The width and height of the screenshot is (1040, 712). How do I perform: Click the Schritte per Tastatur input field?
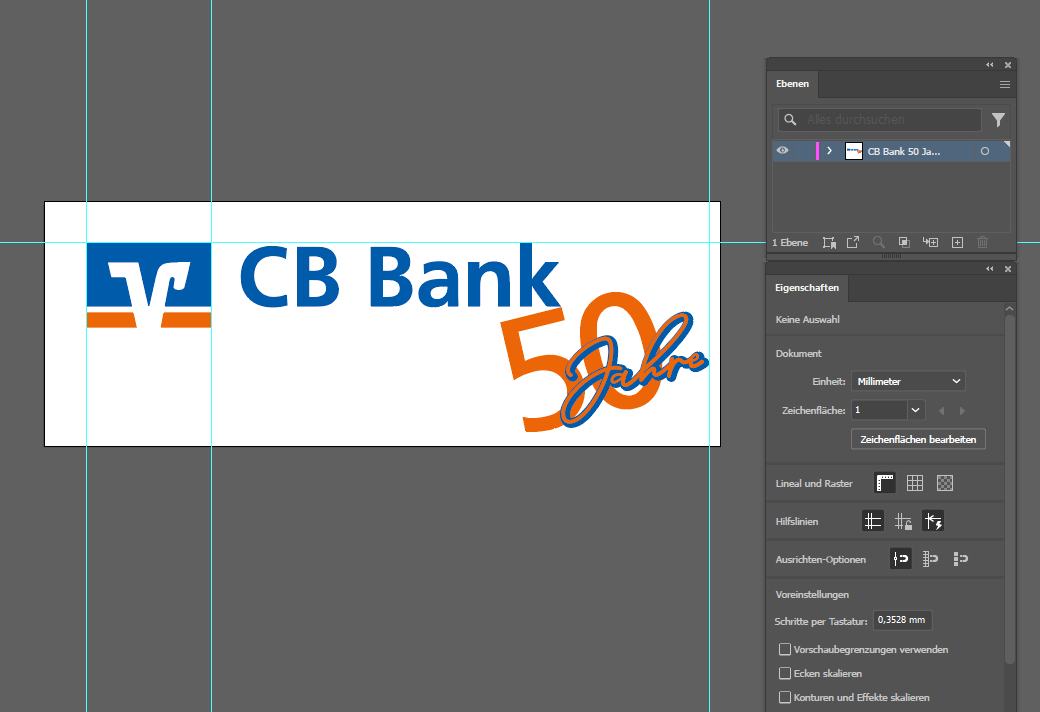tap(903, 620)
